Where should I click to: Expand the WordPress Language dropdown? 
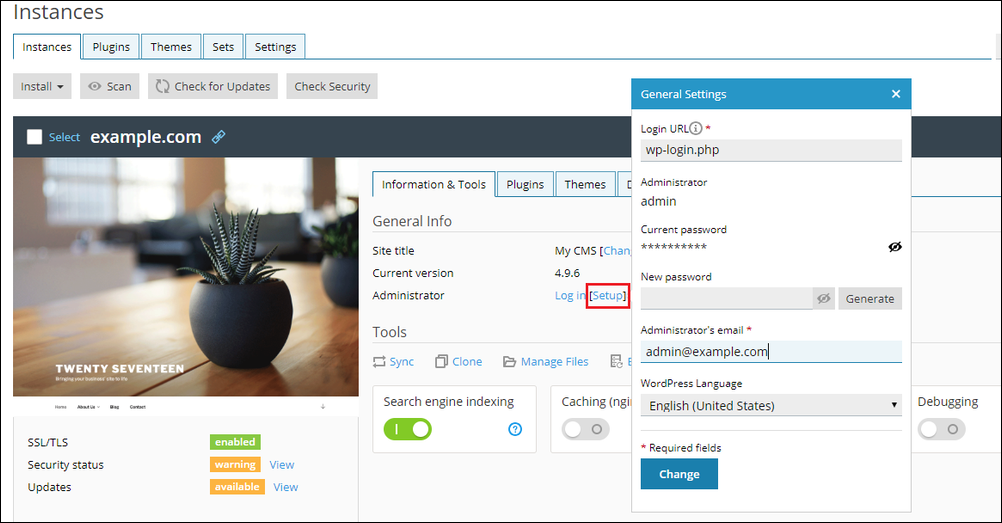pyautogui.click(x=771, y=405)
